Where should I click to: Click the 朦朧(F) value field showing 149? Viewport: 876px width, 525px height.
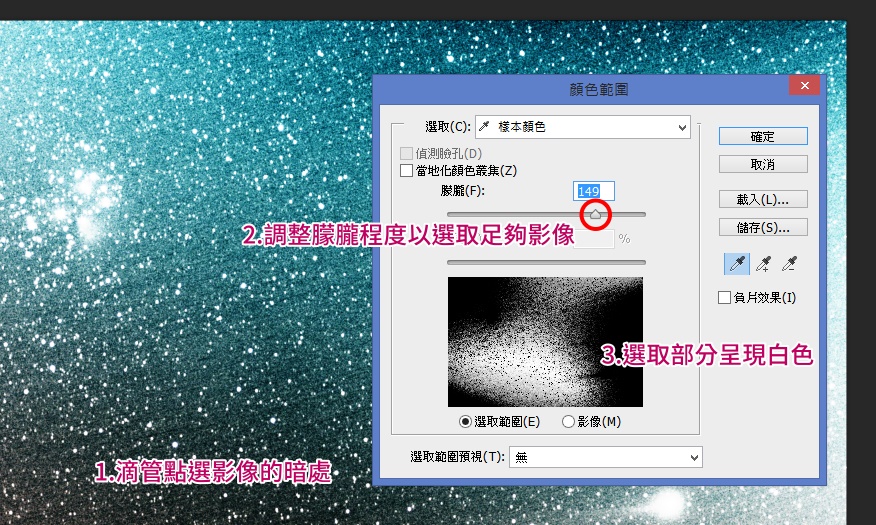click(594, 191)
